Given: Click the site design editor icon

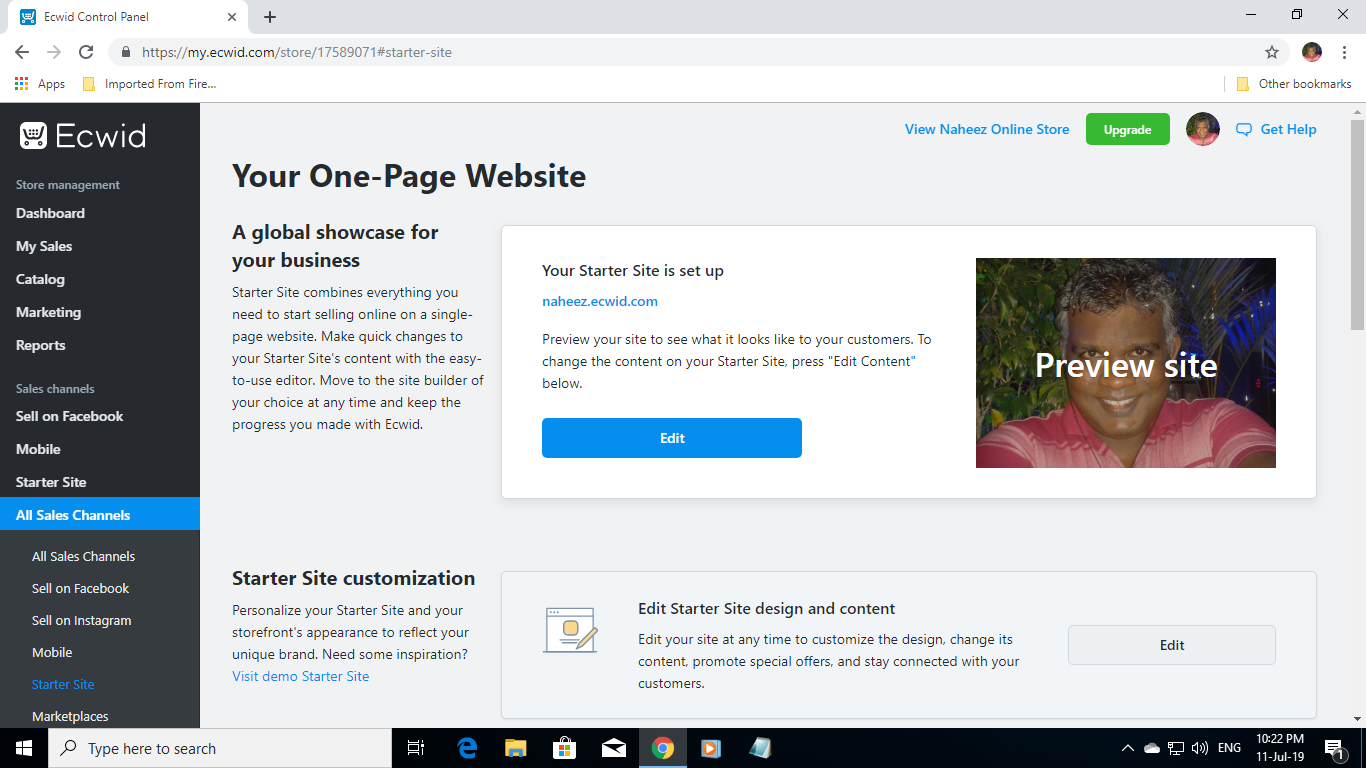Looking at the screenshot, I should (570, 630).
